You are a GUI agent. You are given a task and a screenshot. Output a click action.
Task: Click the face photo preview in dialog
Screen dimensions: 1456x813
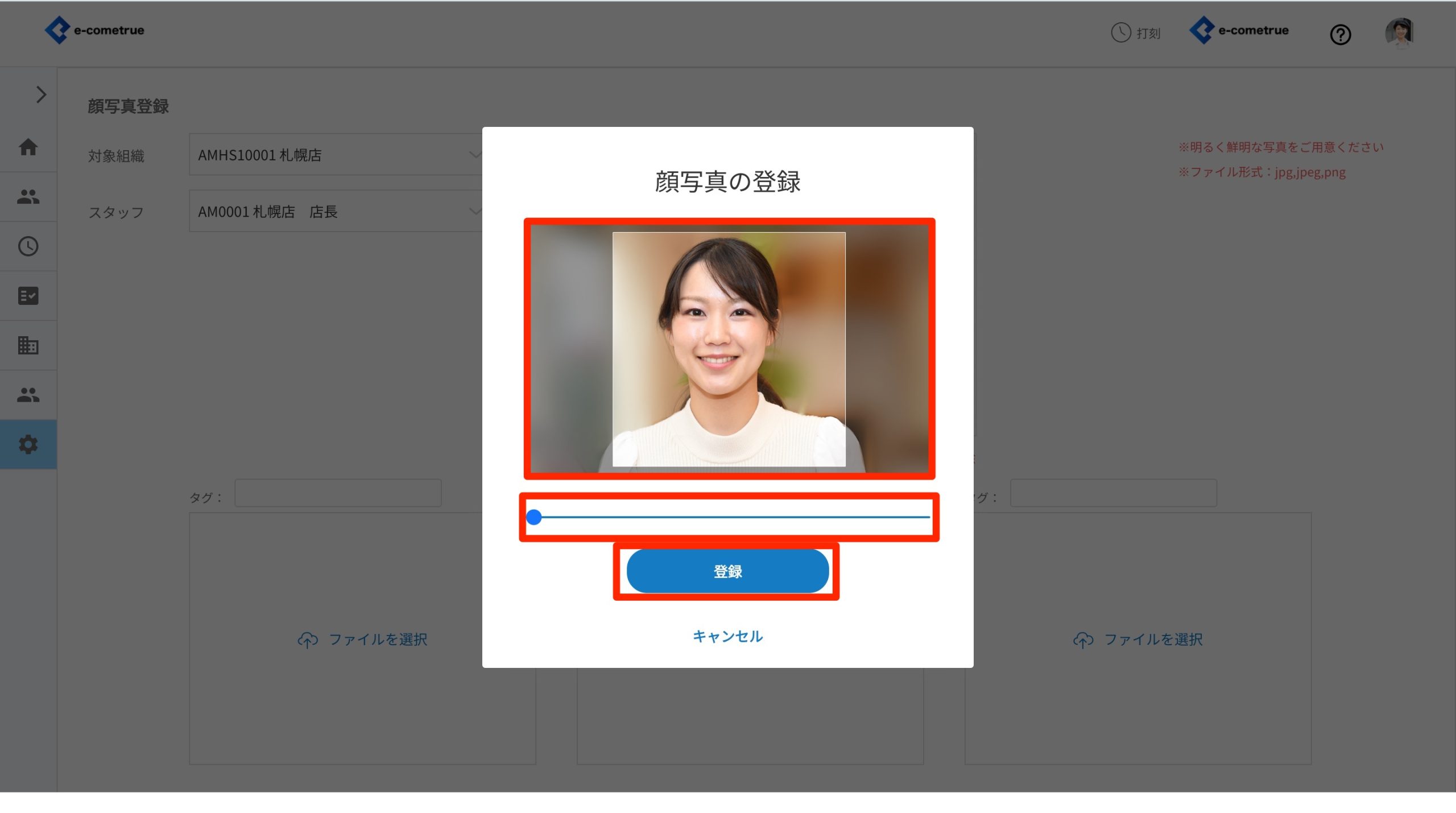pyautogui.click(x=729, y=349)
